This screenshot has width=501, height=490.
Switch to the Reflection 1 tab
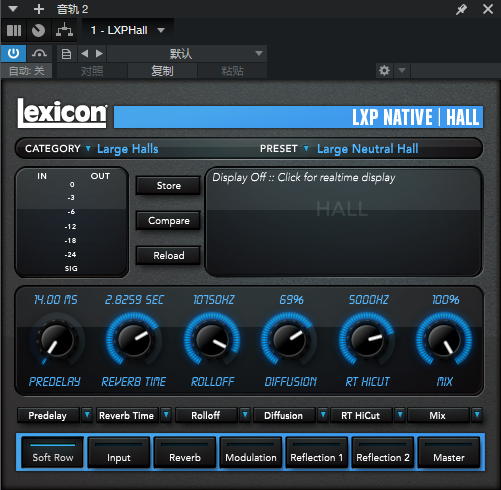coord(317,452)
